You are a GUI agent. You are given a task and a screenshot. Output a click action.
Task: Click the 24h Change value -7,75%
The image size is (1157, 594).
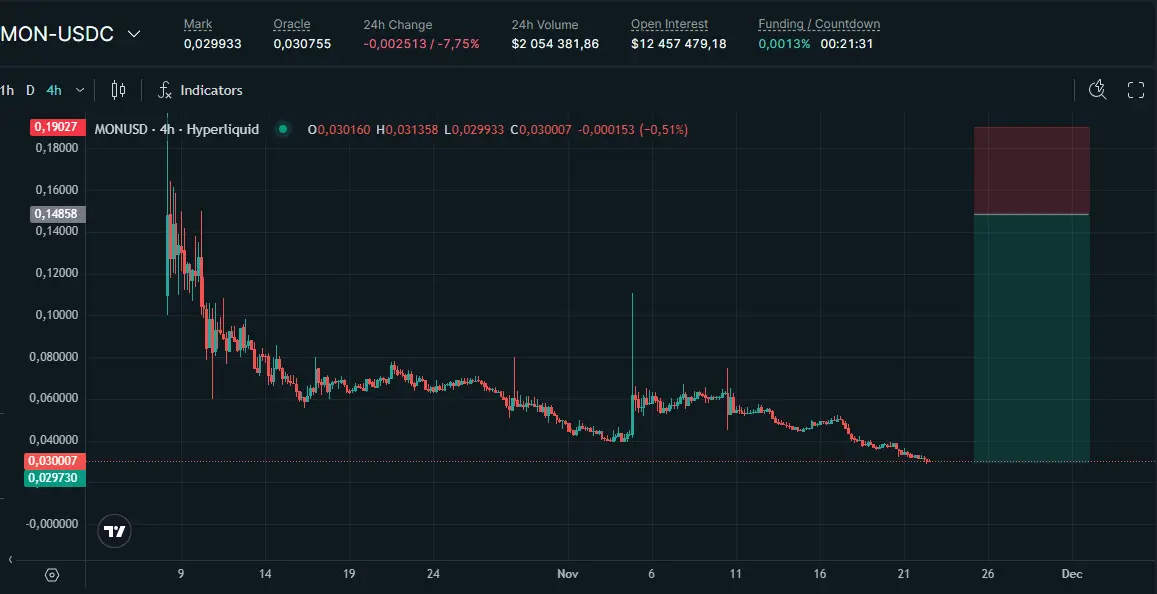coord(457,44)
